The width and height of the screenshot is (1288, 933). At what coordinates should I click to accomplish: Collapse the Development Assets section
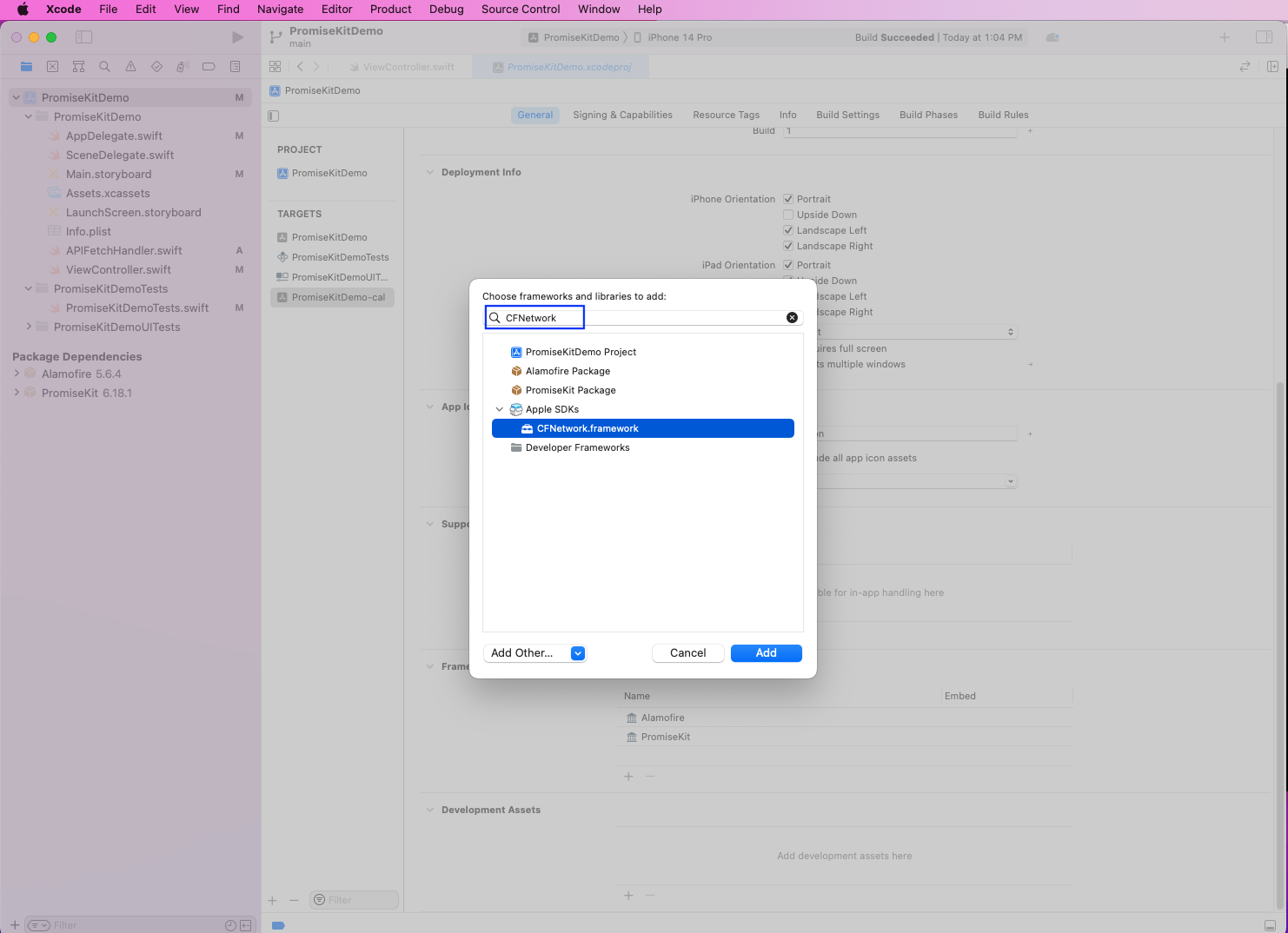[x=429, y=810]
